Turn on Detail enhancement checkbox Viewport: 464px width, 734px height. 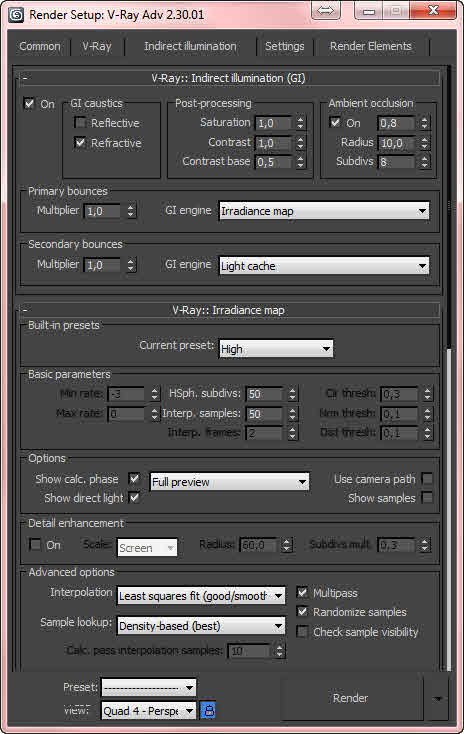coord(35,544)
